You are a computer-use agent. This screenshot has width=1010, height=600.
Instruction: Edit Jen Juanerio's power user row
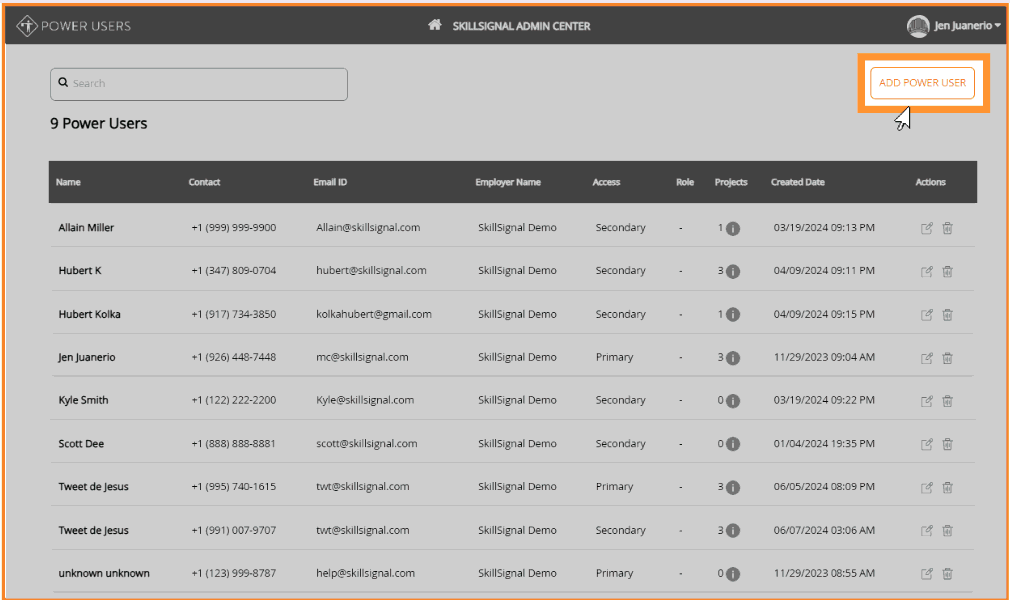pyautogui.click(x=926, y=358)
